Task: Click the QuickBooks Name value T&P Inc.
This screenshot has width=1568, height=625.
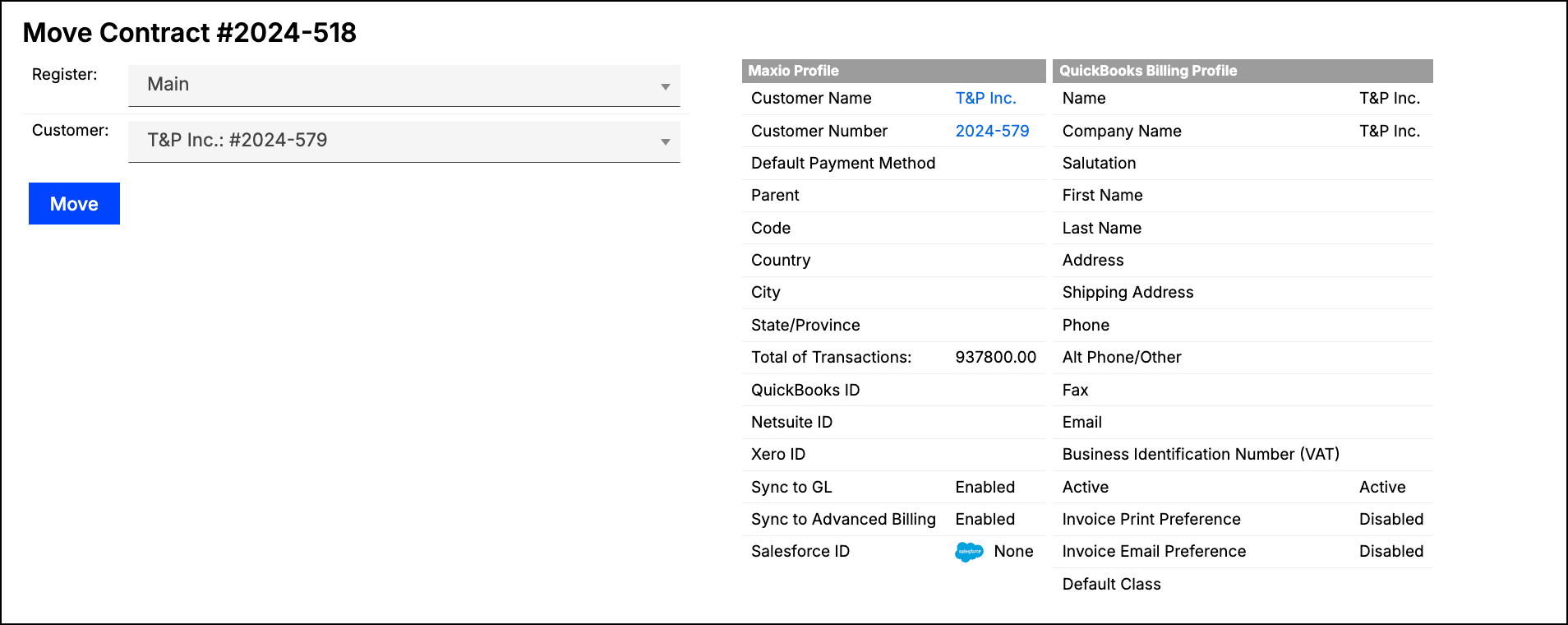Action: pos(1389,98)
